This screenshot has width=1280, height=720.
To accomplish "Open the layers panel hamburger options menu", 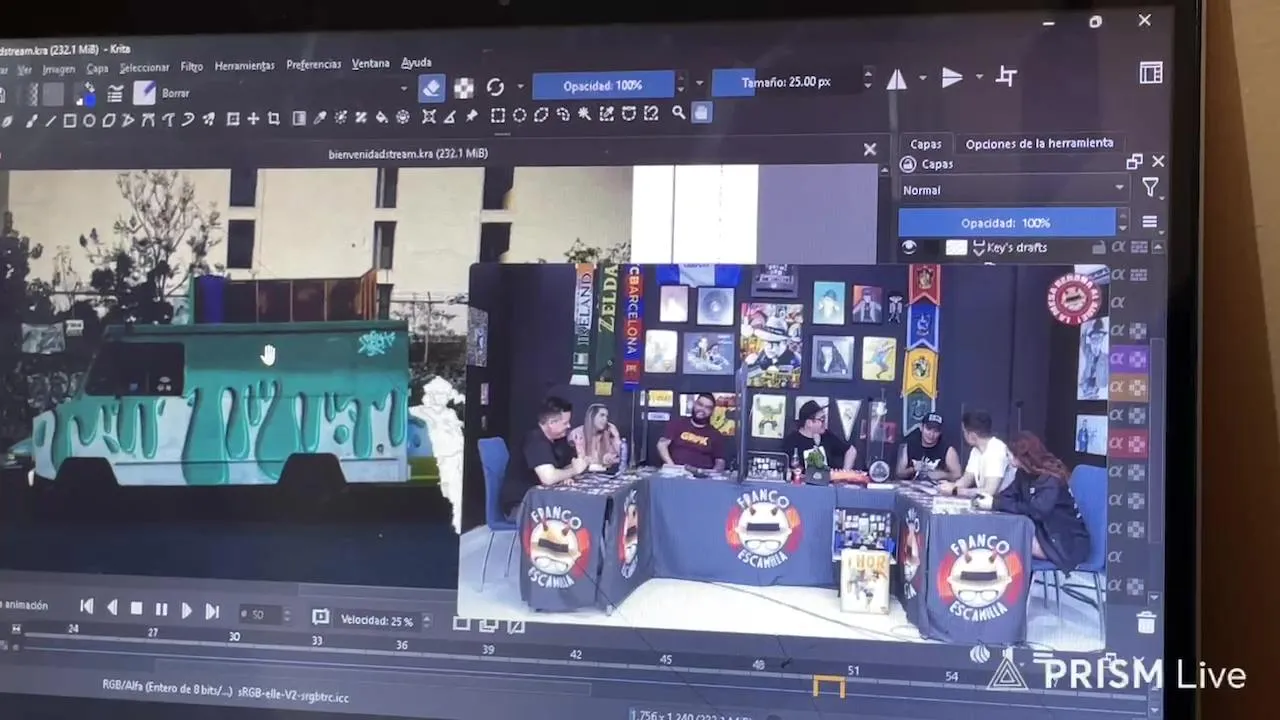I will coord(1149,222).
